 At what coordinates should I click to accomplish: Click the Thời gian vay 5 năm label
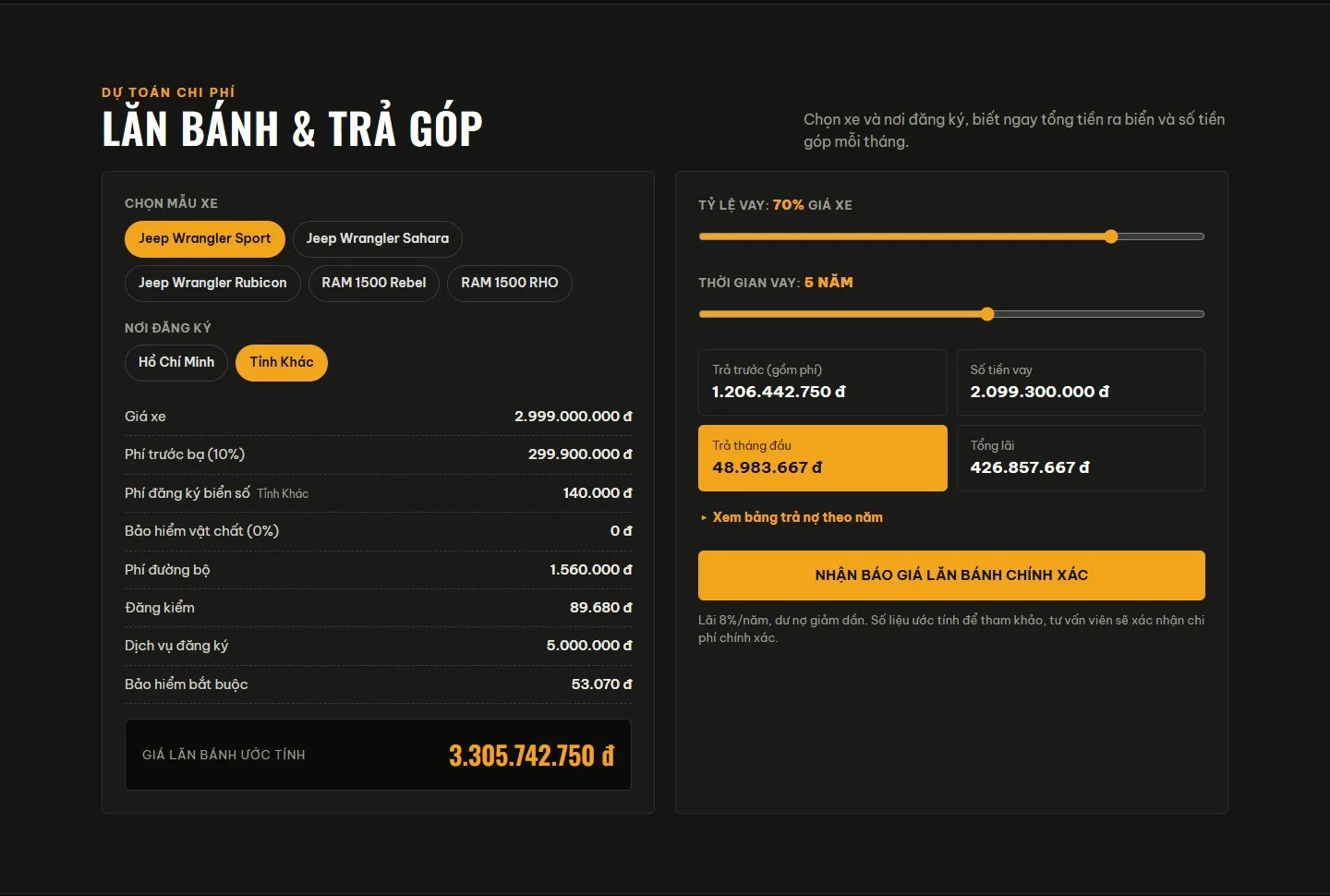pyautogui.click(x=776, y=283)
